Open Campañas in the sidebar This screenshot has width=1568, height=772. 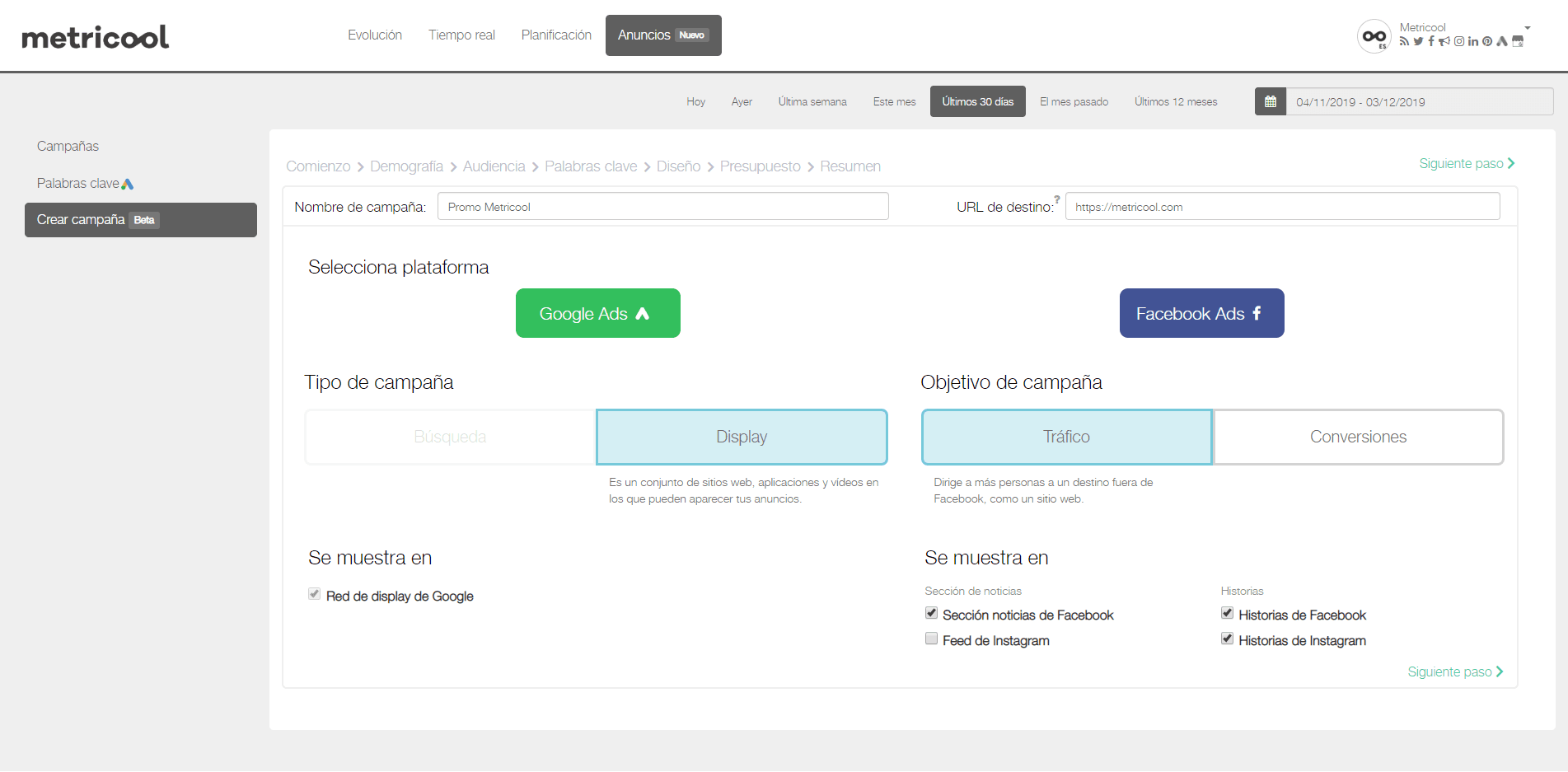point(68,146)
